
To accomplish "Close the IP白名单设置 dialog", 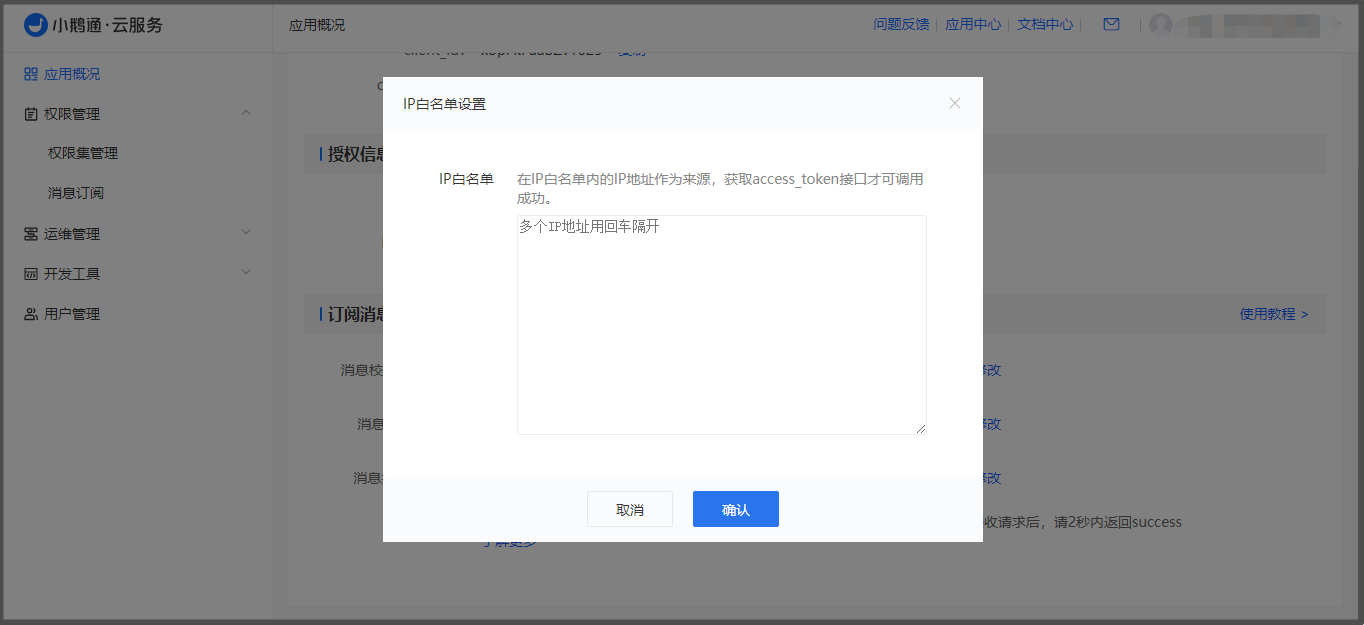I will coord(955,103).
